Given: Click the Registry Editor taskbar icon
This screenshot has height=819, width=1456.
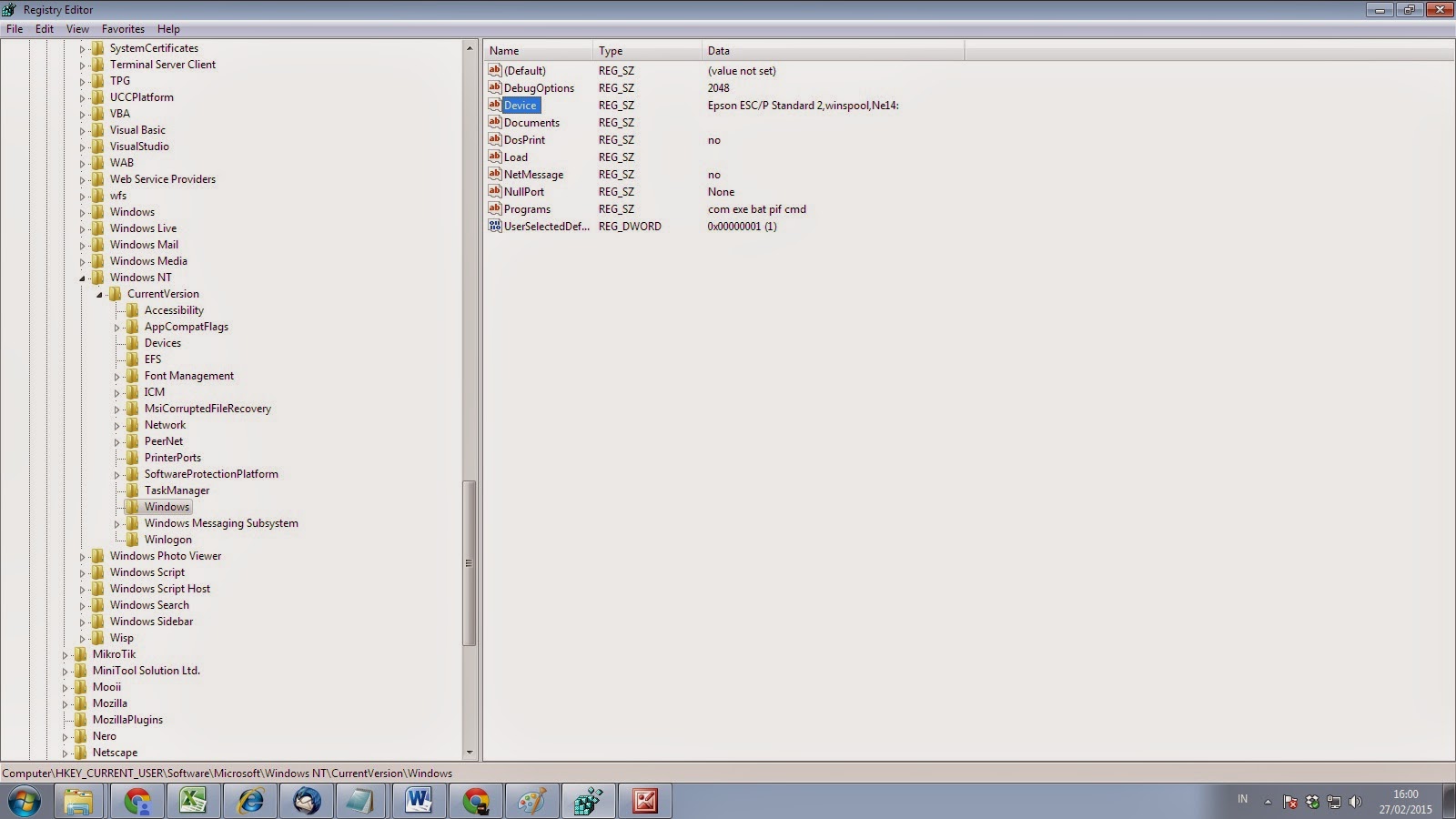Looking at the screenshot, I should click(589, 801).
